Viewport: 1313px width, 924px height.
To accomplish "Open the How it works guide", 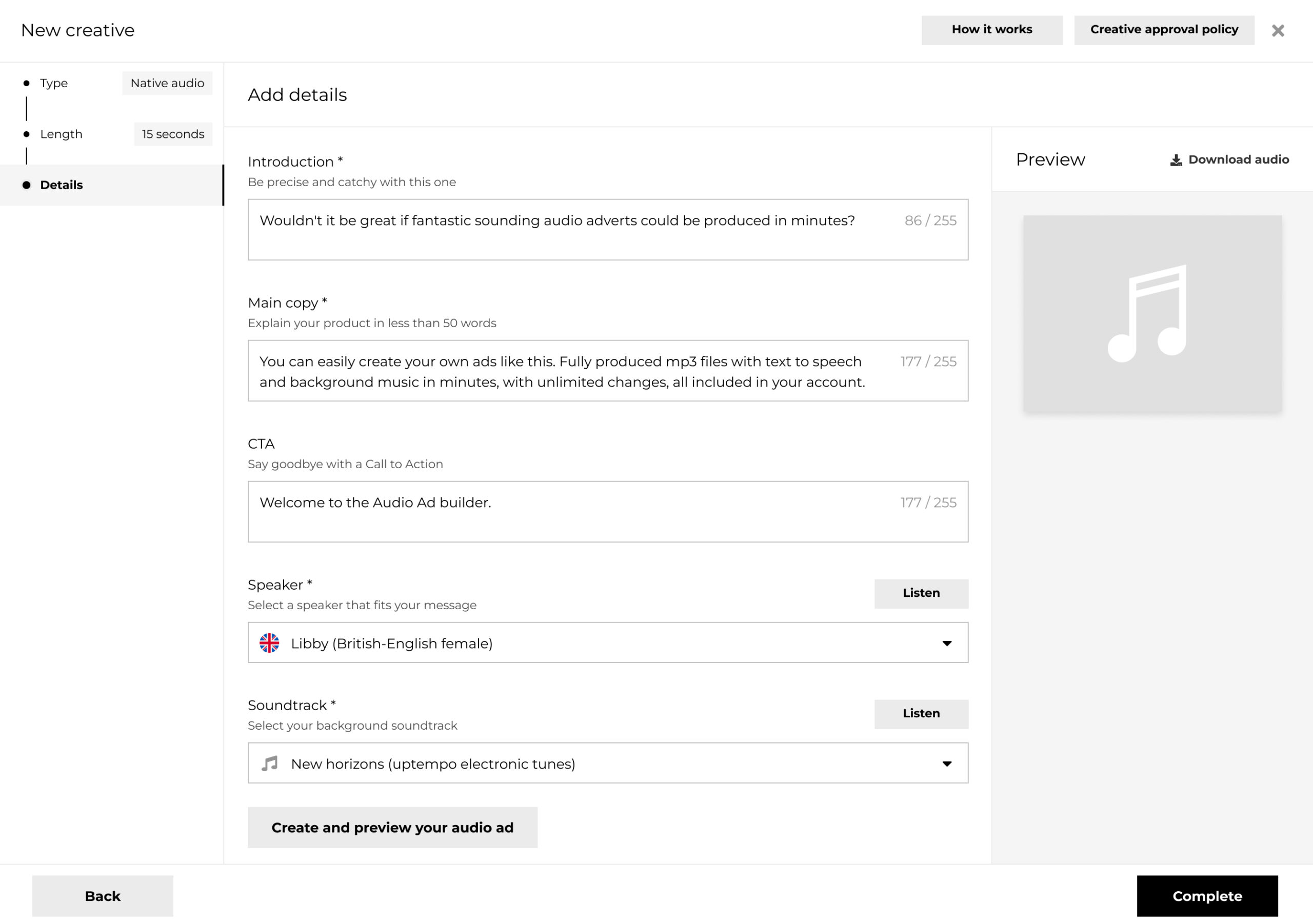I will [x=991, y=30].
